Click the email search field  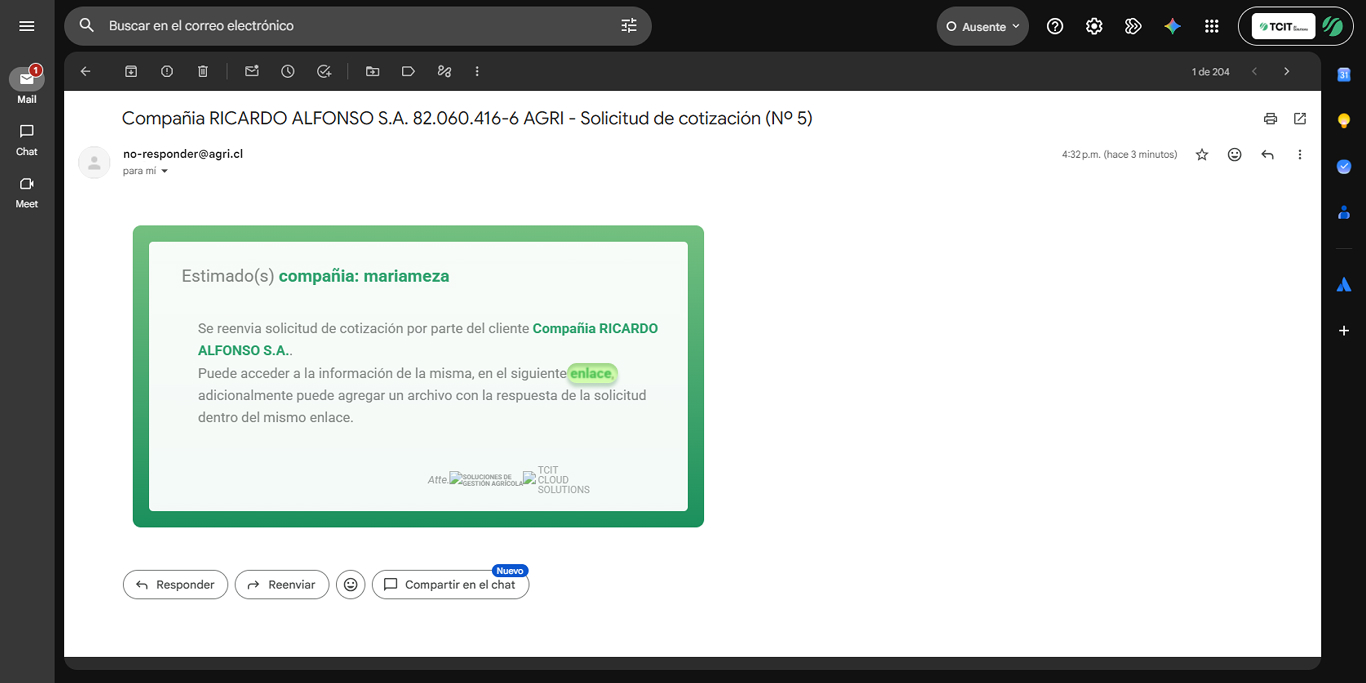coord(357,26)
